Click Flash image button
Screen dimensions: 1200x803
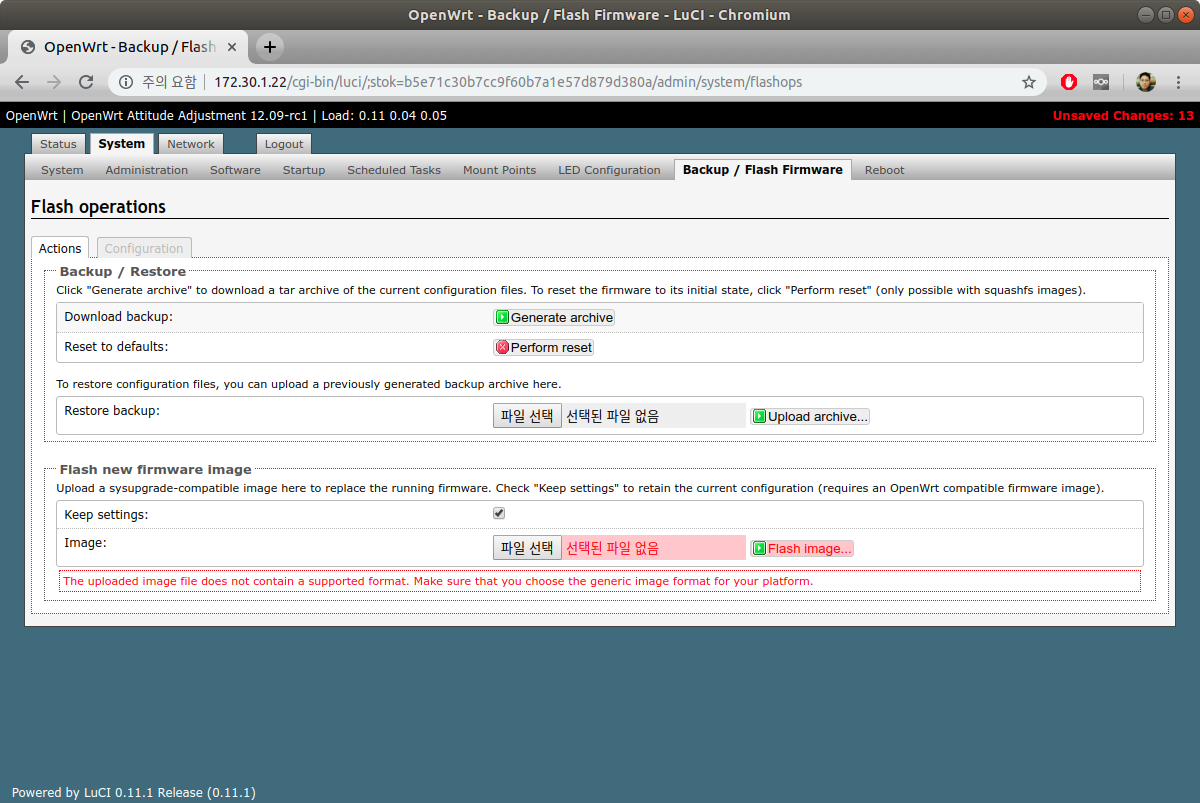(802, 548)
